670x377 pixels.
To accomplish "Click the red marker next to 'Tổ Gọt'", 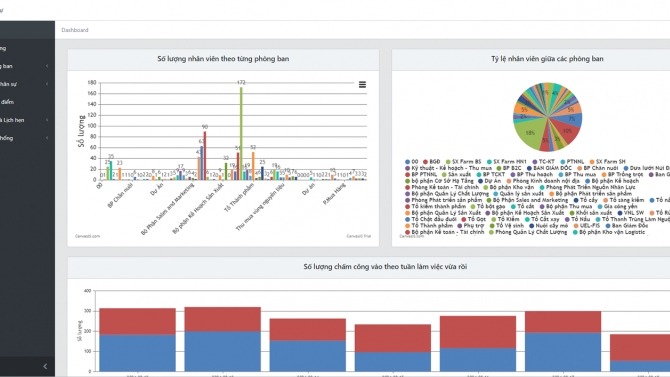I will point(464,219).
